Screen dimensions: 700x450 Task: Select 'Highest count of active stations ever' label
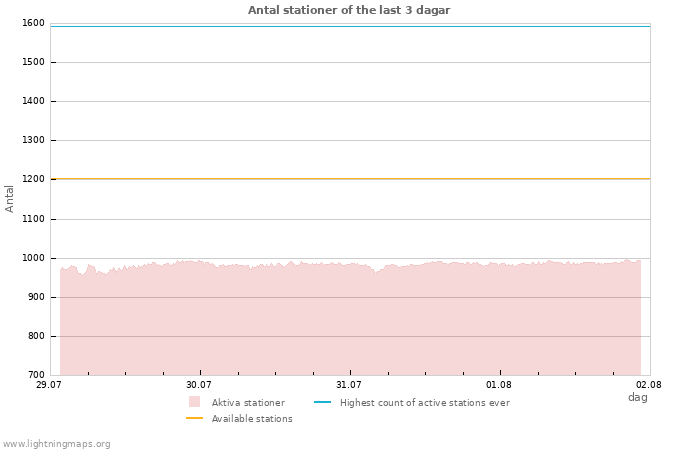424,403
